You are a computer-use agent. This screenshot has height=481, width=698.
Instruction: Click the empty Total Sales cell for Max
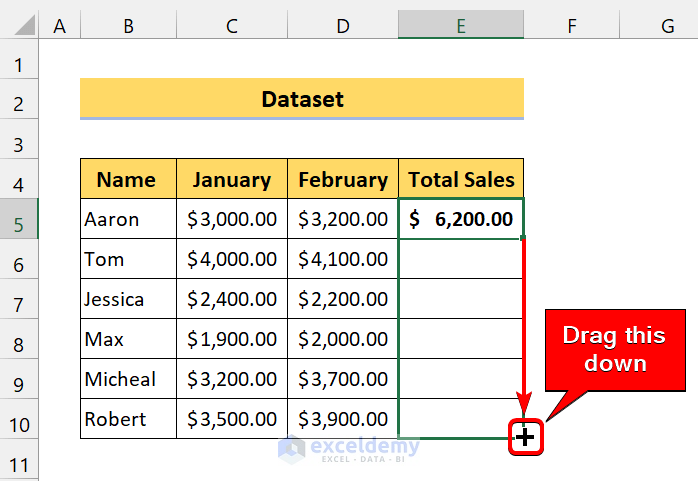click(460, 339)
